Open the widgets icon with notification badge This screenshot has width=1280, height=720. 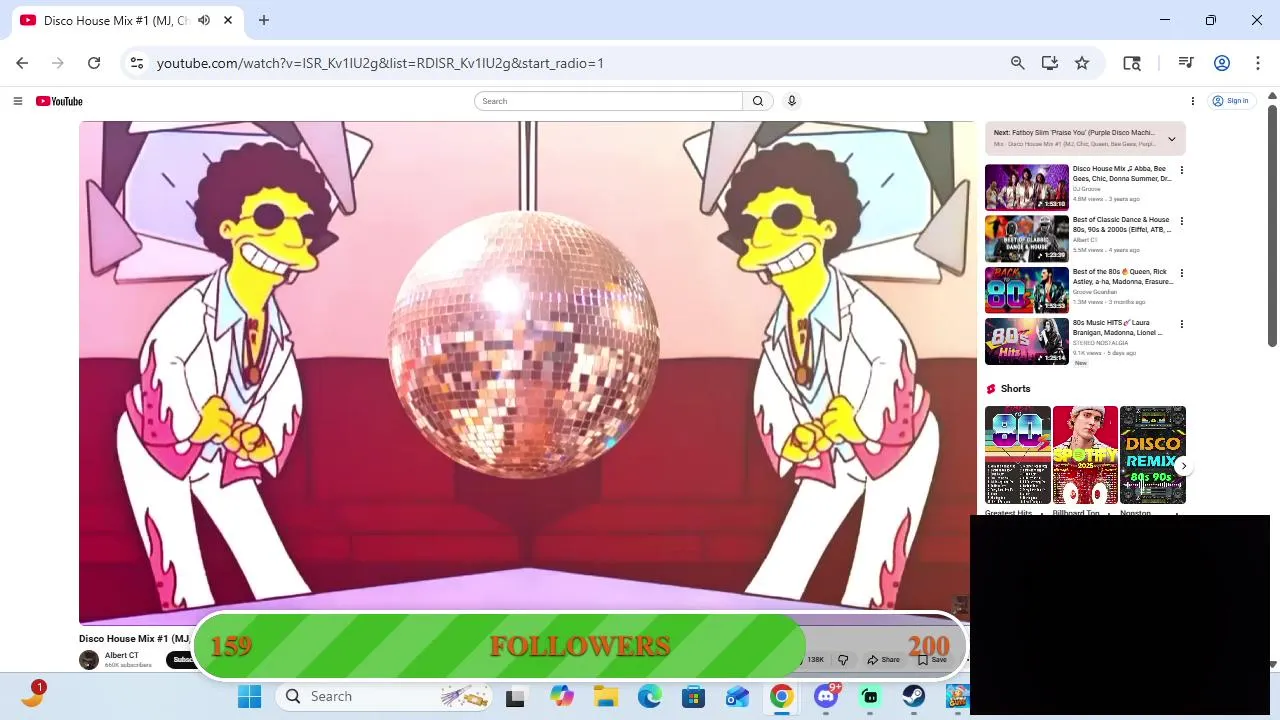tap(32, 695)
